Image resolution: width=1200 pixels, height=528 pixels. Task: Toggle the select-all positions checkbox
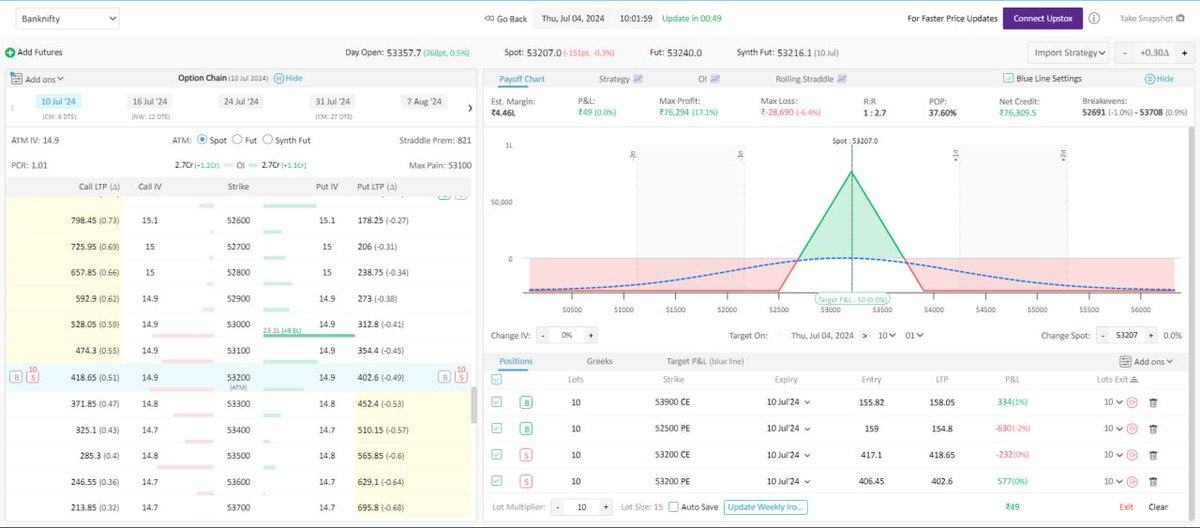[x=497, y=380]
